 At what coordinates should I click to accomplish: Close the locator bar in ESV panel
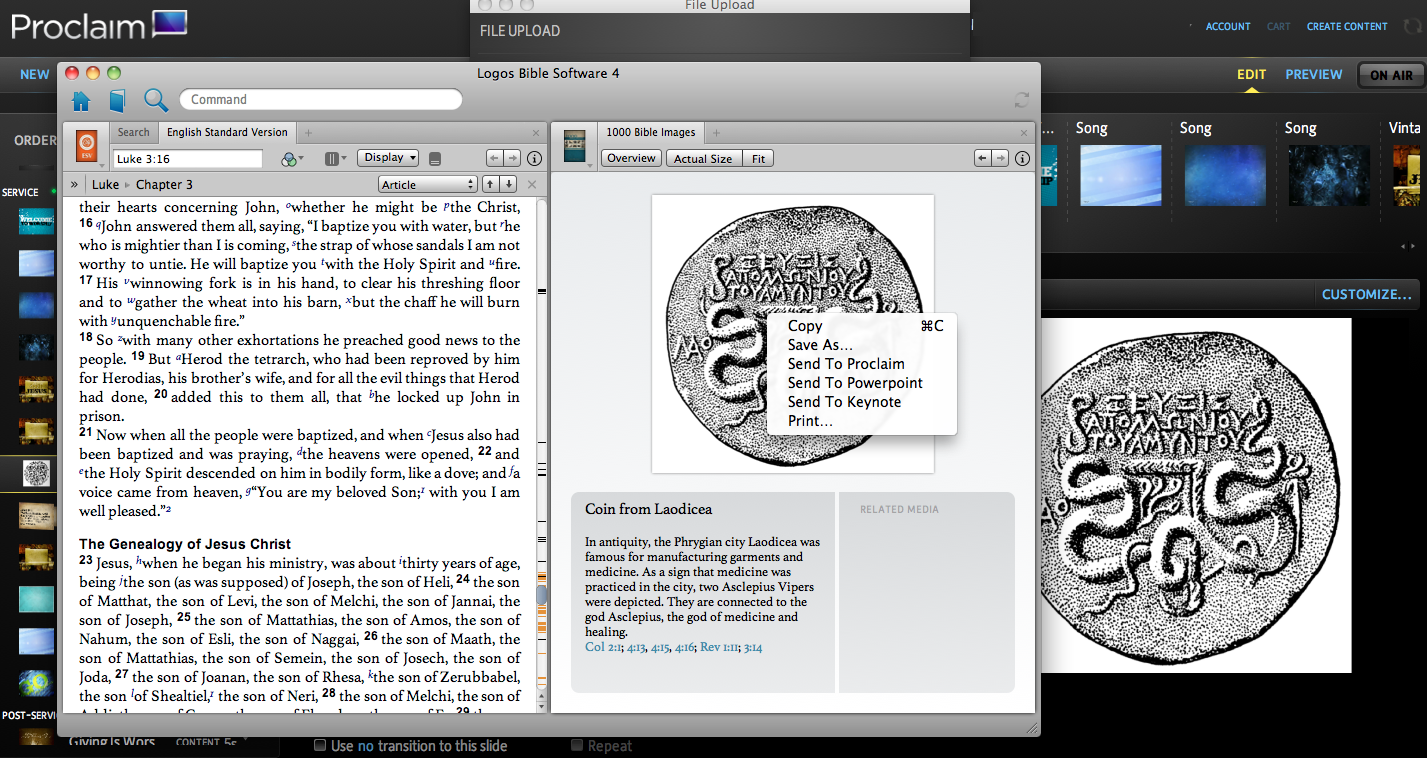[x=532, y=184]
